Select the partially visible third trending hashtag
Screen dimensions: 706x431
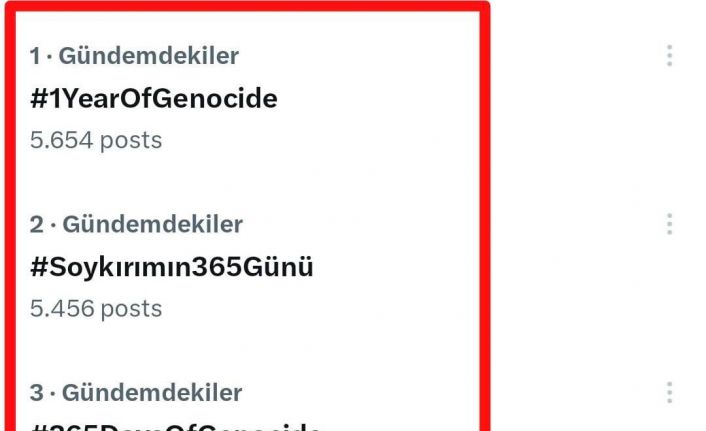pyautogui.click(x=176, y=425)
